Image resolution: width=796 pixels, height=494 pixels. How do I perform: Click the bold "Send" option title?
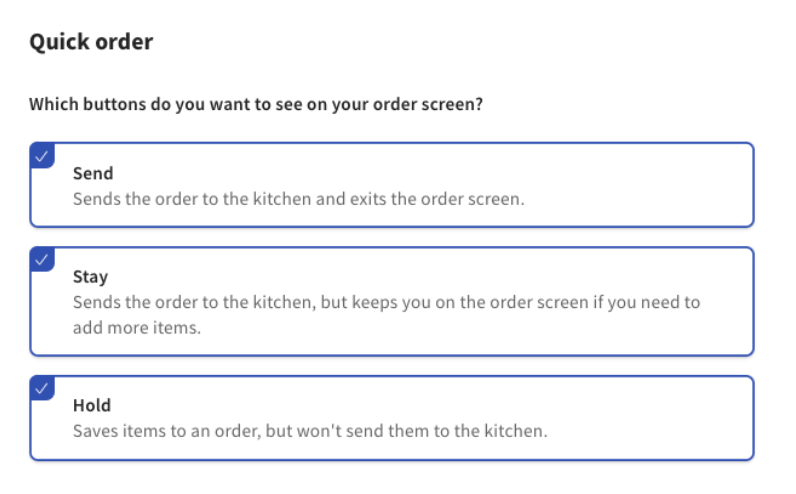tap(93, 174)
